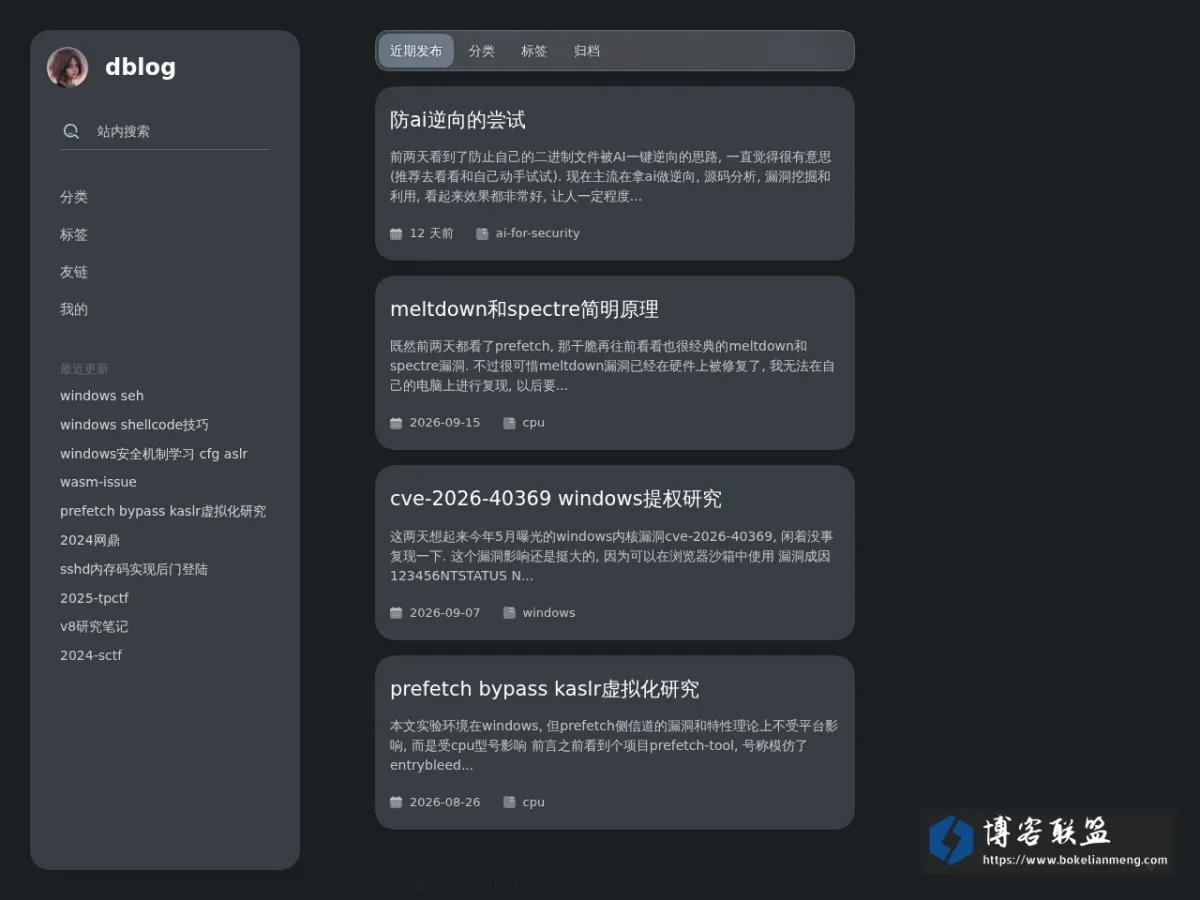Screen dimensions: 1200x900
Task: Open the windows category link
Action: click(x=549, y=613)
